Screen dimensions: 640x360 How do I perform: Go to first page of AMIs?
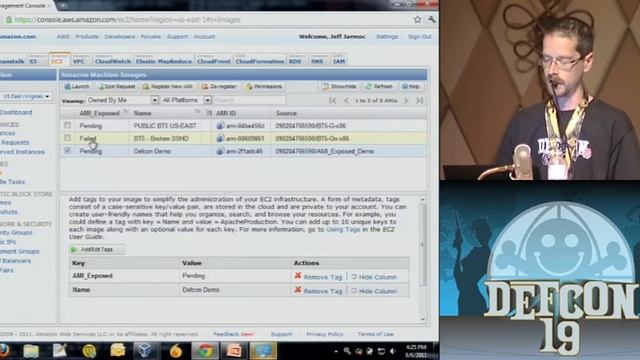[x=333, y=100]
